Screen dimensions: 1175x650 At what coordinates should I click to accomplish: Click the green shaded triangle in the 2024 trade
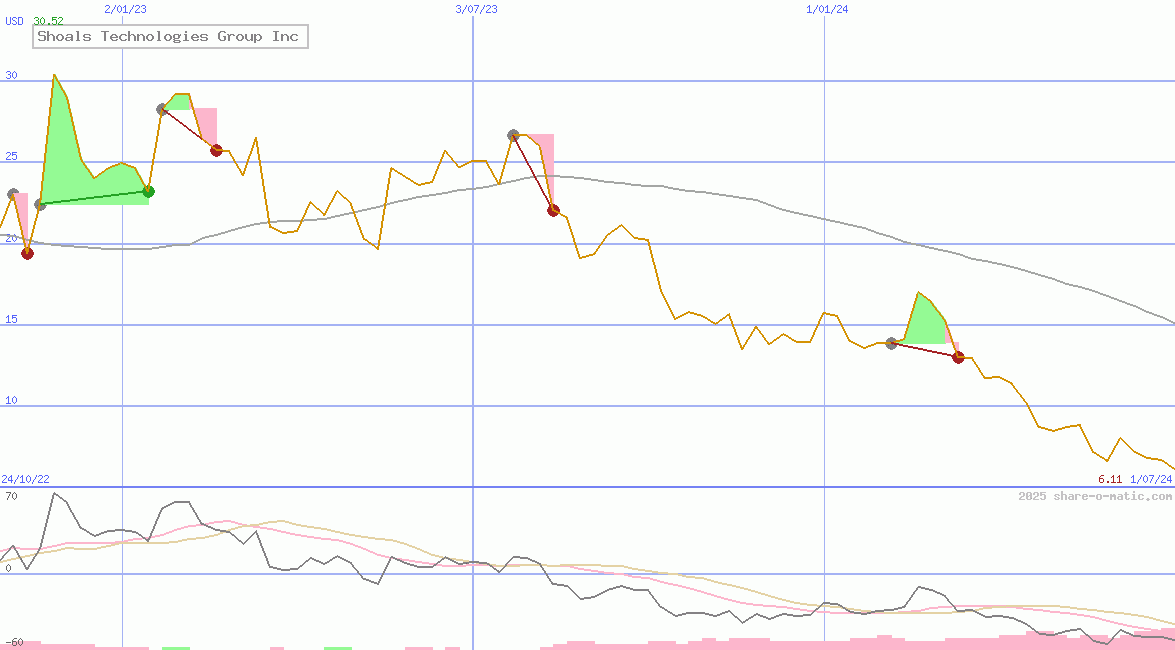pos(925,322)
